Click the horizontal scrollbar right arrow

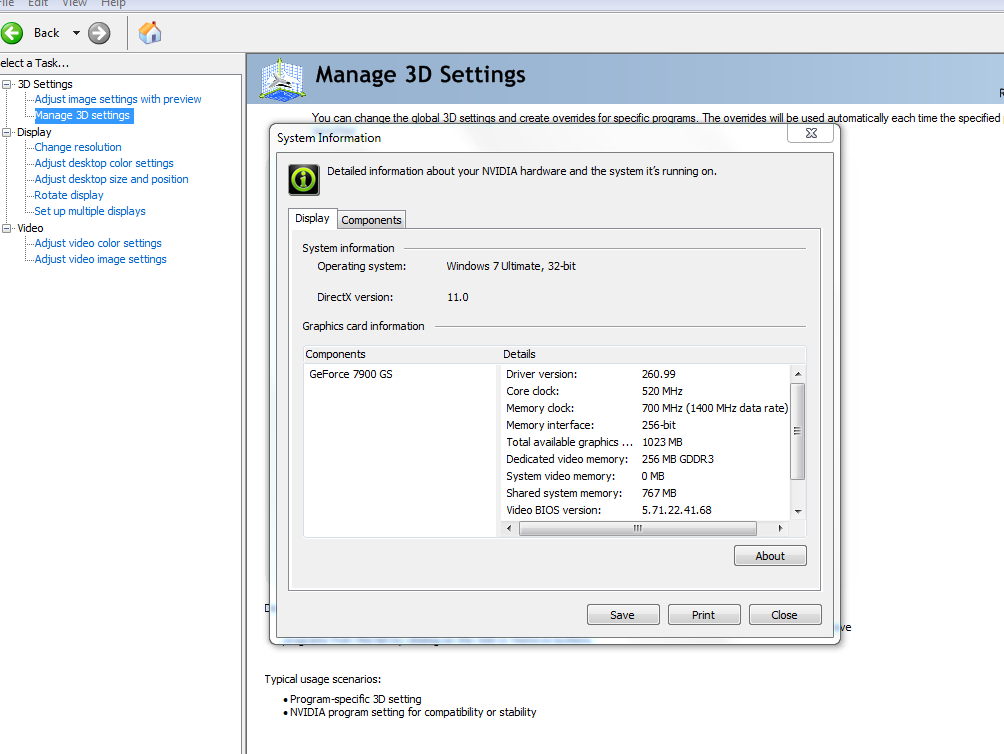pos(780,529)
